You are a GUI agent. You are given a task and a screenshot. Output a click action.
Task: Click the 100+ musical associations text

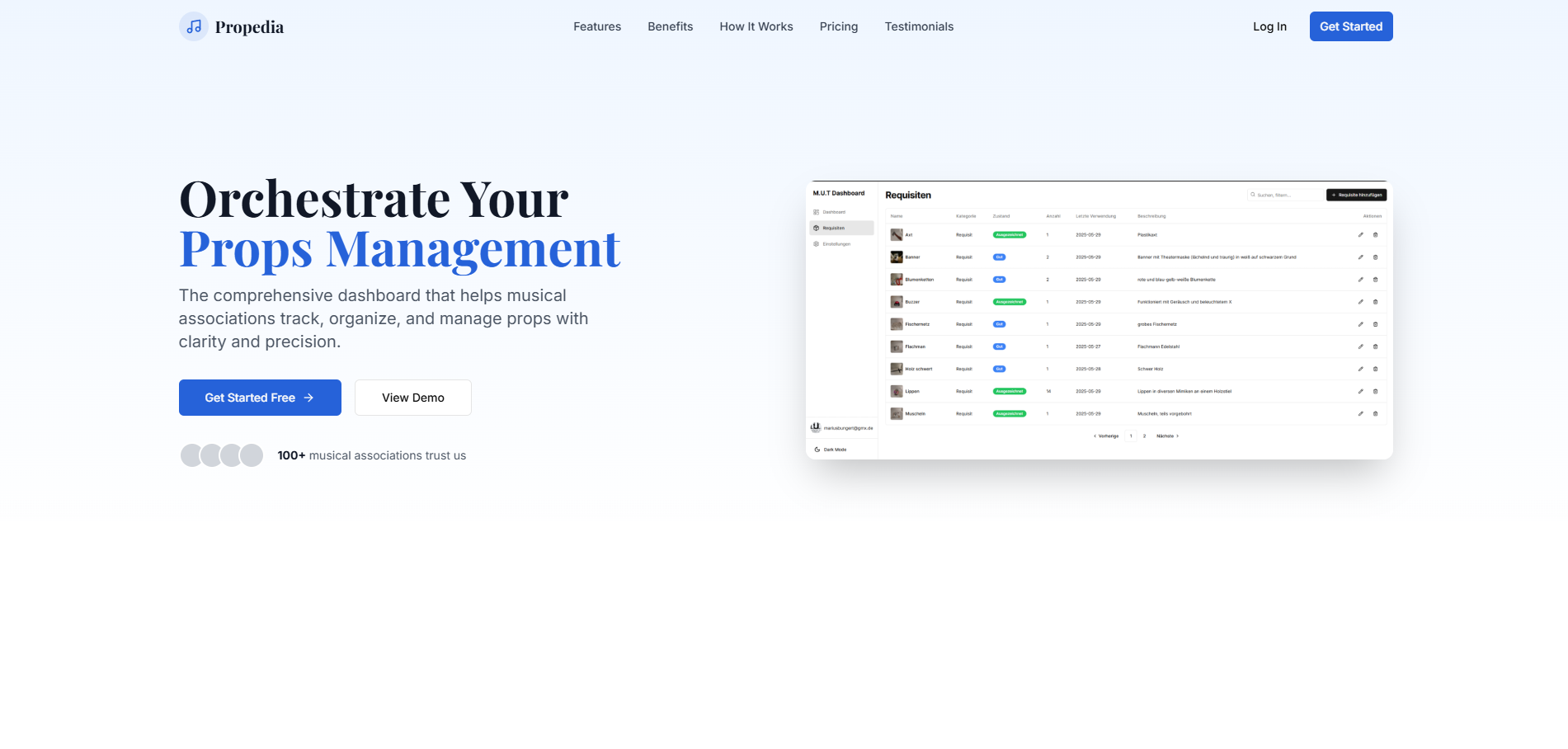point(372,455)
